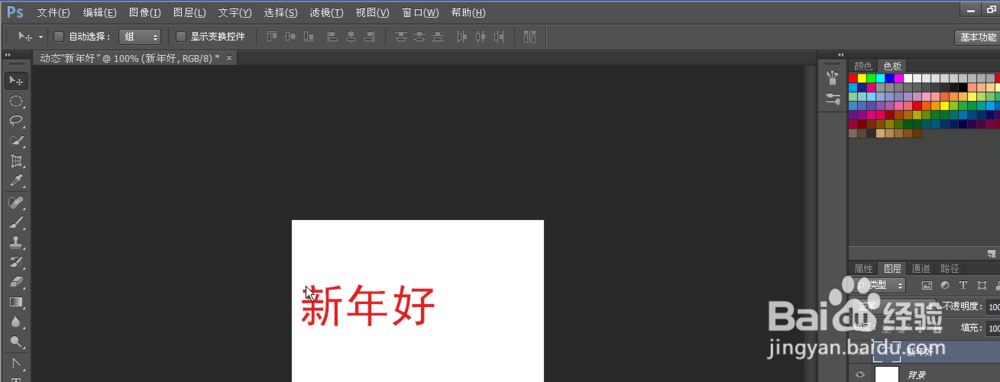
Task: Select the Elliptical Marquee tool
Action: (17, 101)
